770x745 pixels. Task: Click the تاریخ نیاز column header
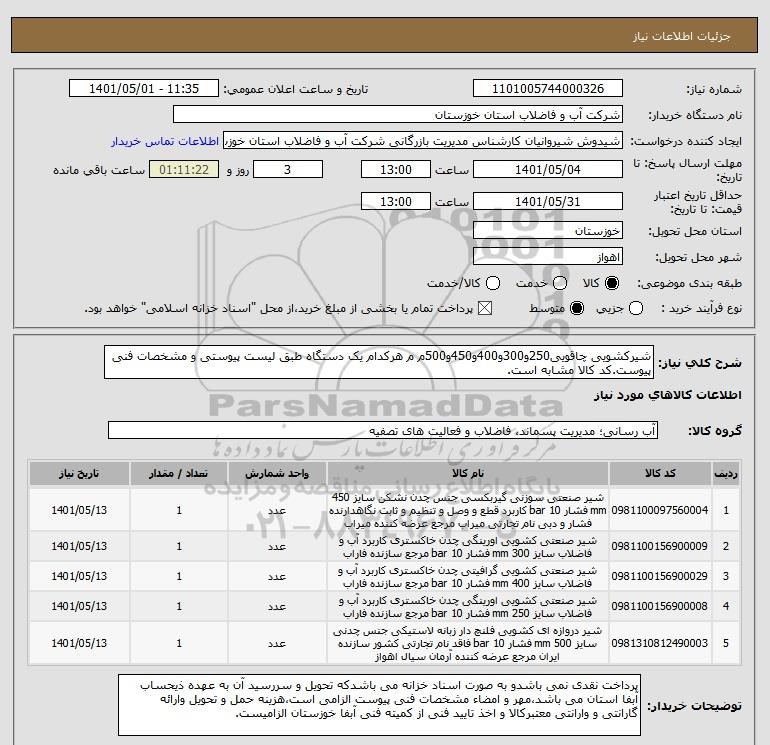pos(79,473)
